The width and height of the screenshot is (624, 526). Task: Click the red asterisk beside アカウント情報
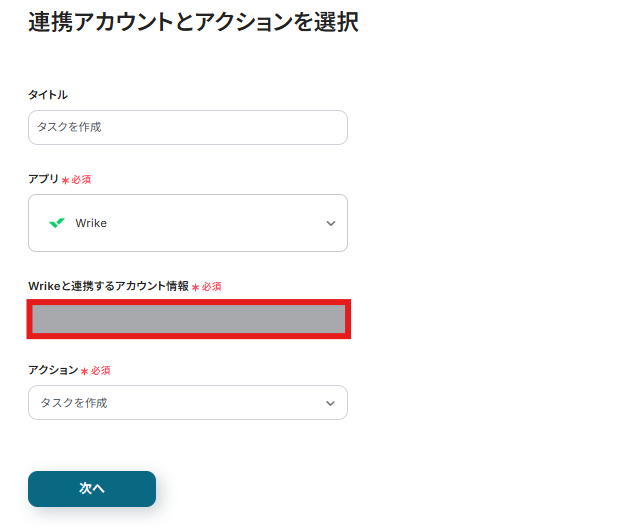pos(196,287)
